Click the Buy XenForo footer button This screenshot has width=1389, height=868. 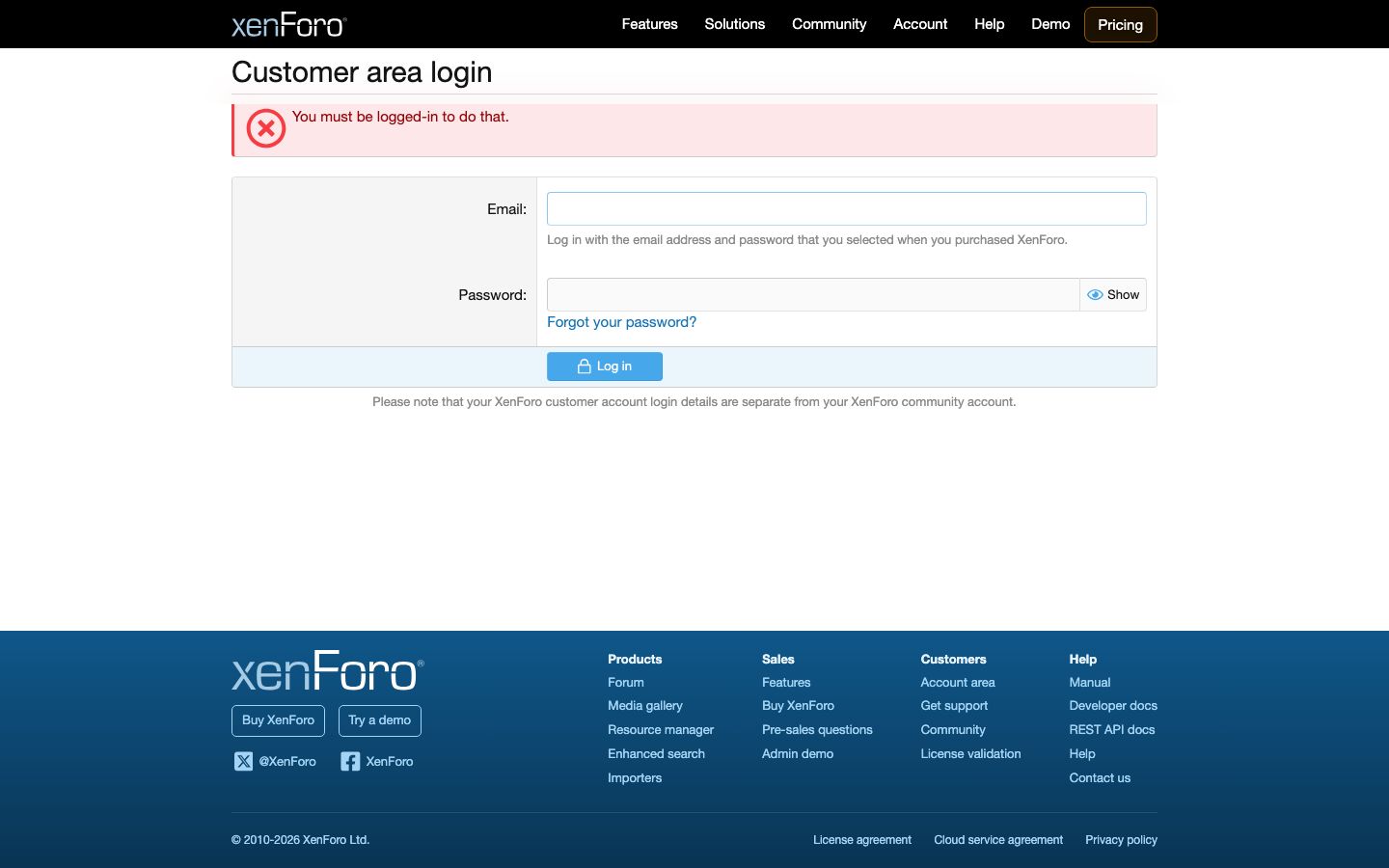278,720
